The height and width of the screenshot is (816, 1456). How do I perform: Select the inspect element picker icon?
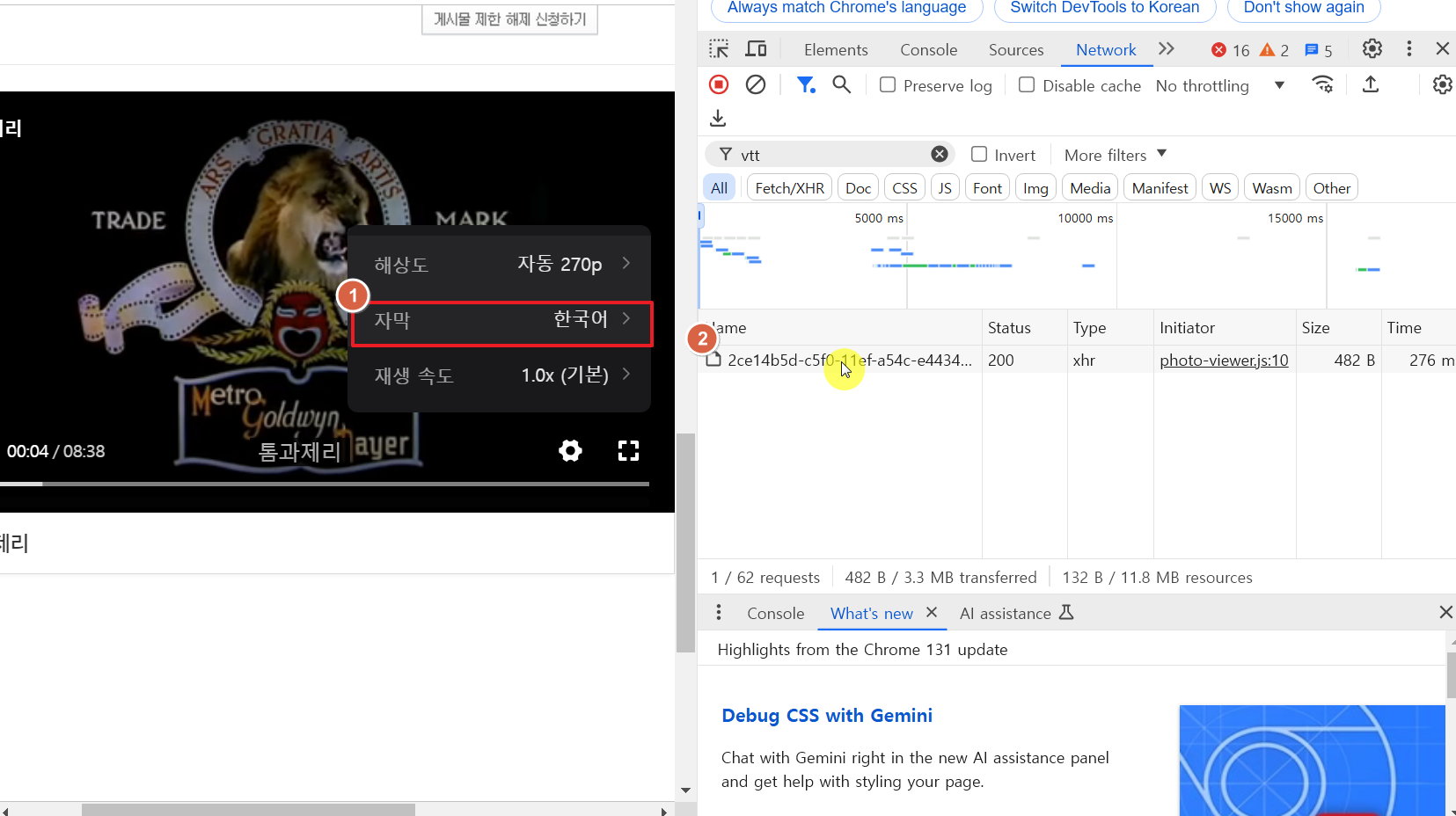719,49
